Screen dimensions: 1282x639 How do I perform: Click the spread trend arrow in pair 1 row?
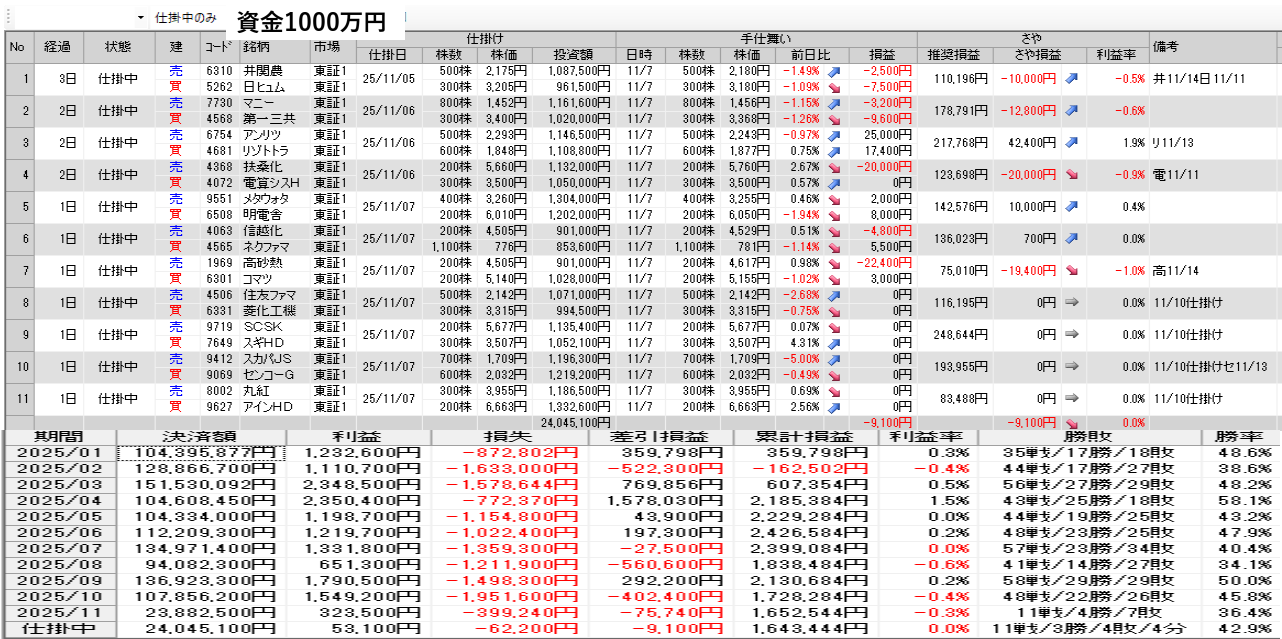[x=1071, y=78]
